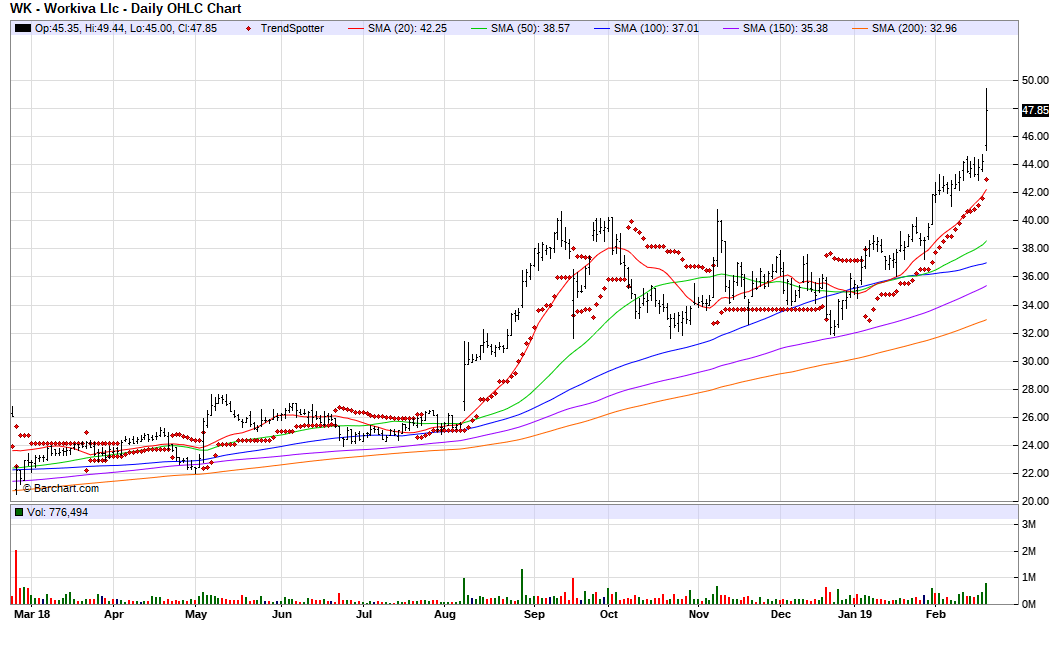Screen dimensions: 1060x645
Task: Select the OHLC values legend entry
Action: pos(126,28)
